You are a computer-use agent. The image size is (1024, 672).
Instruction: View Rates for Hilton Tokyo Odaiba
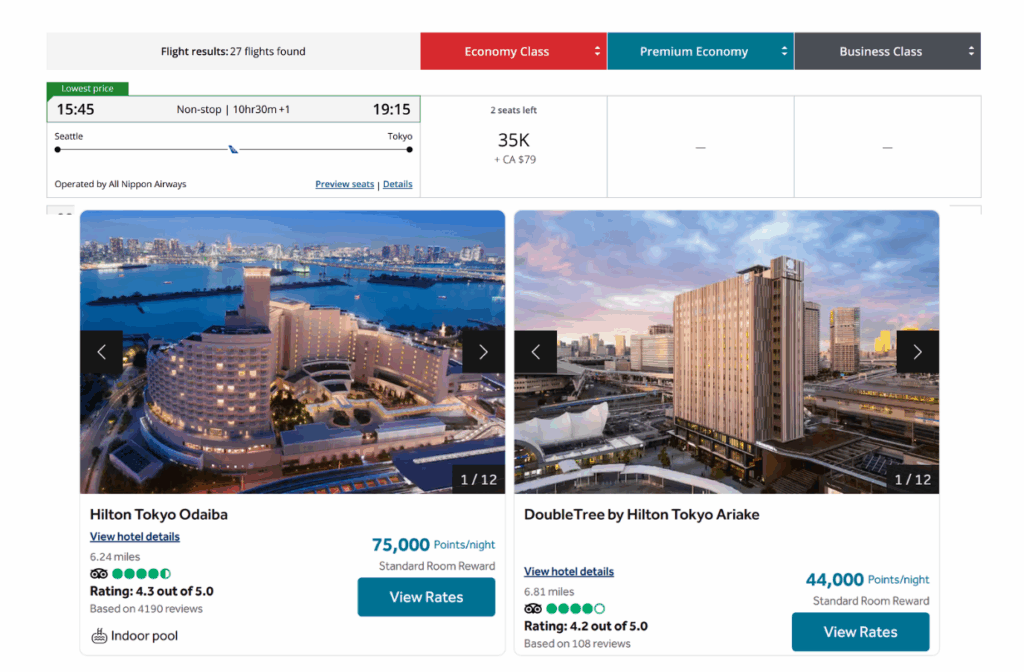[426, 597]
